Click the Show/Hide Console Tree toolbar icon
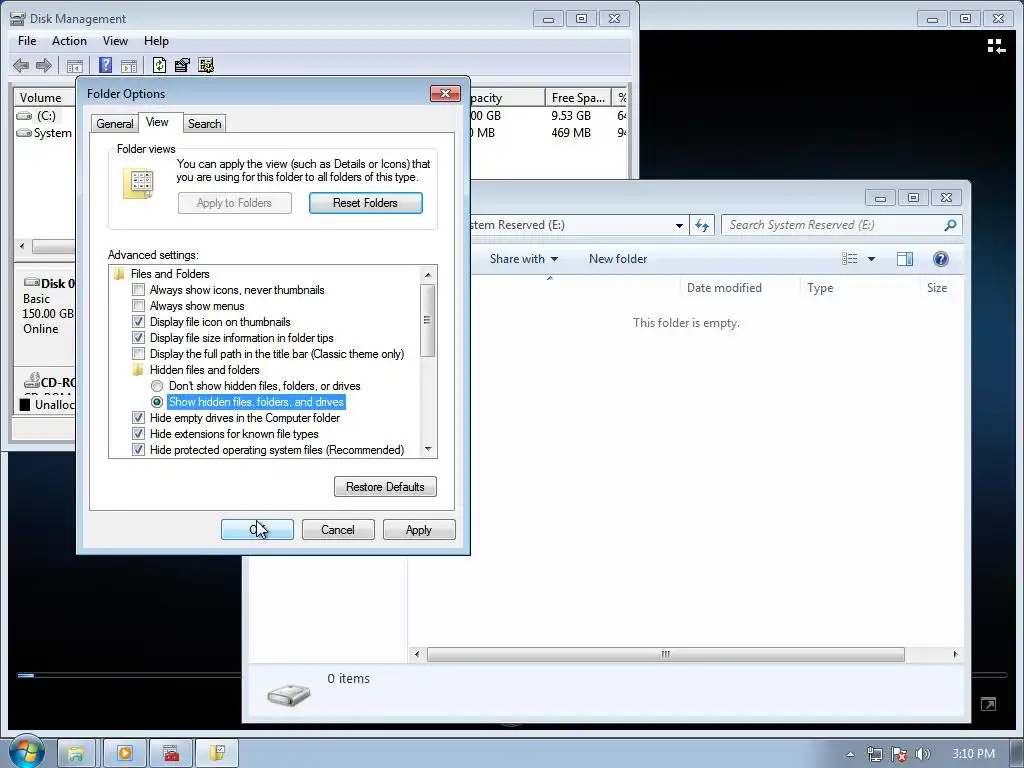The image size is (1024, 768). (x=75, y=65)
